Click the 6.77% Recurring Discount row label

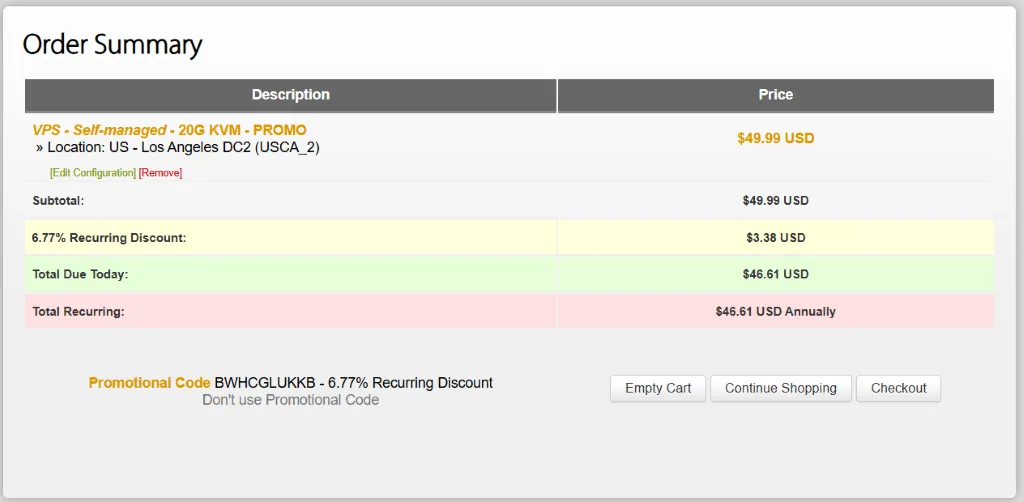(109, 238)
